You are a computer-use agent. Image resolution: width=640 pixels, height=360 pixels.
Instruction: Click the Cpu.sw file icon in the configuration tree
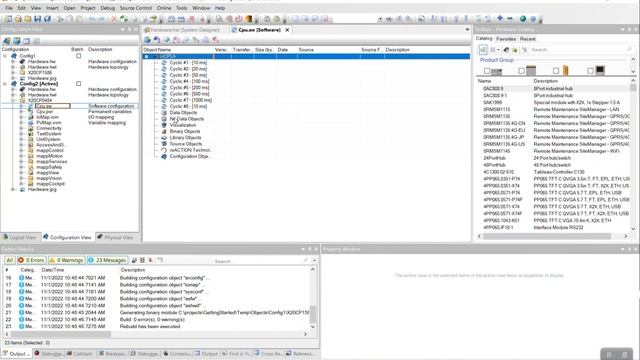point(31,106)
